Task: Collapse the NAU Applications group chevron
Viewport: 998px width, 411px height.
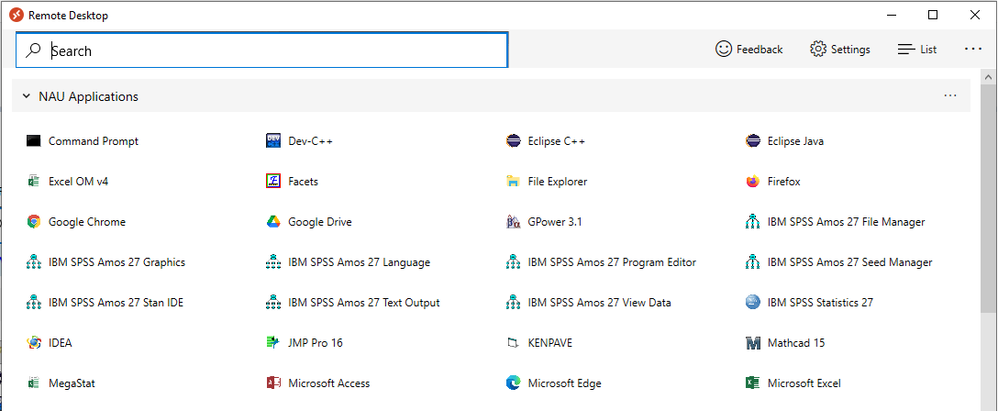Action: tap(26, 97)
